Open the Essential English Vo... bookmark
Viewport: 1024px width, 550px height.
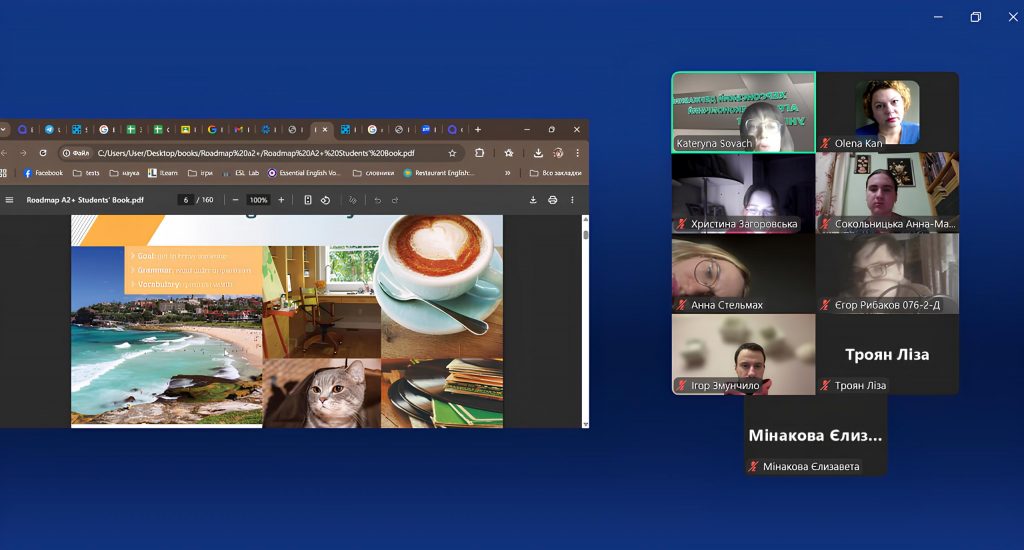pyautogui.click(x=303, y=173)
